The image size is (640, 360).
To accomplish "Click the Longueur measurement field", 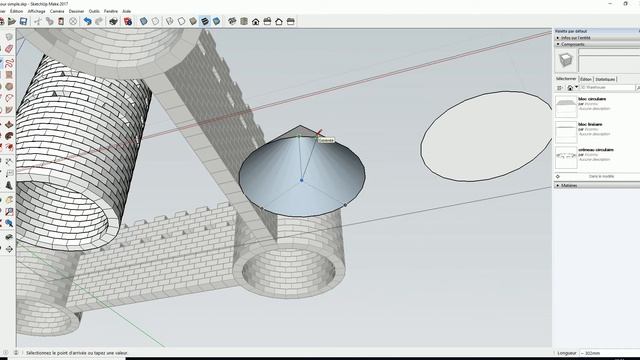I will click(609, 353).
